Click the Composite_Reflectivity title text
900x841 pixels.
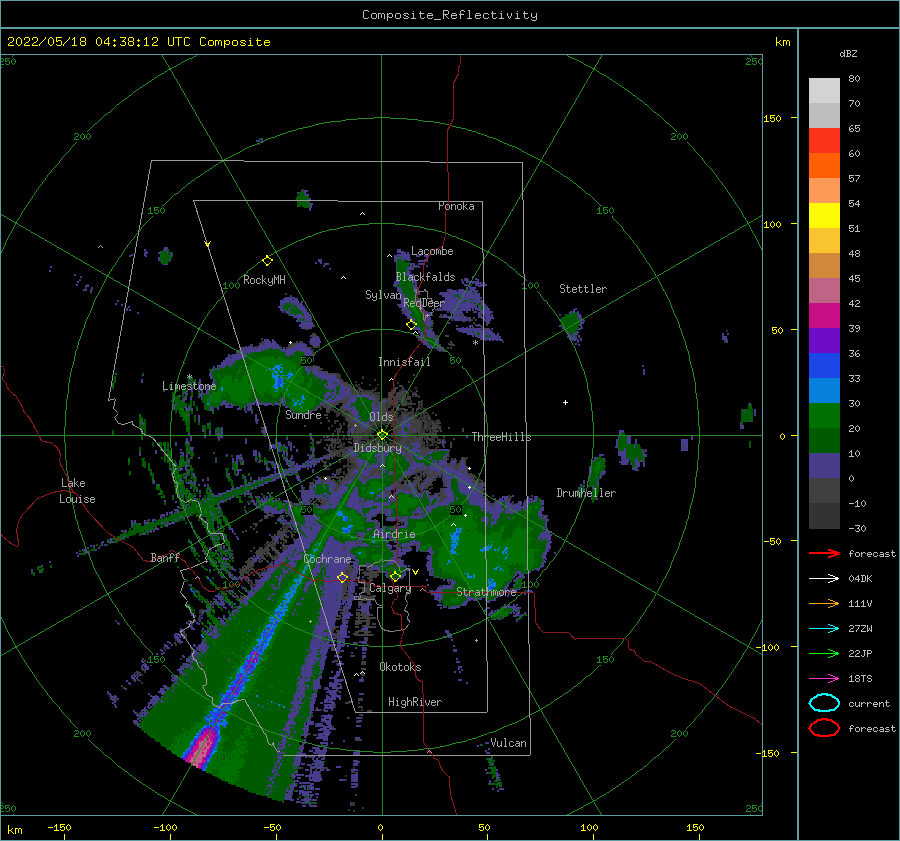click(450, 15)
